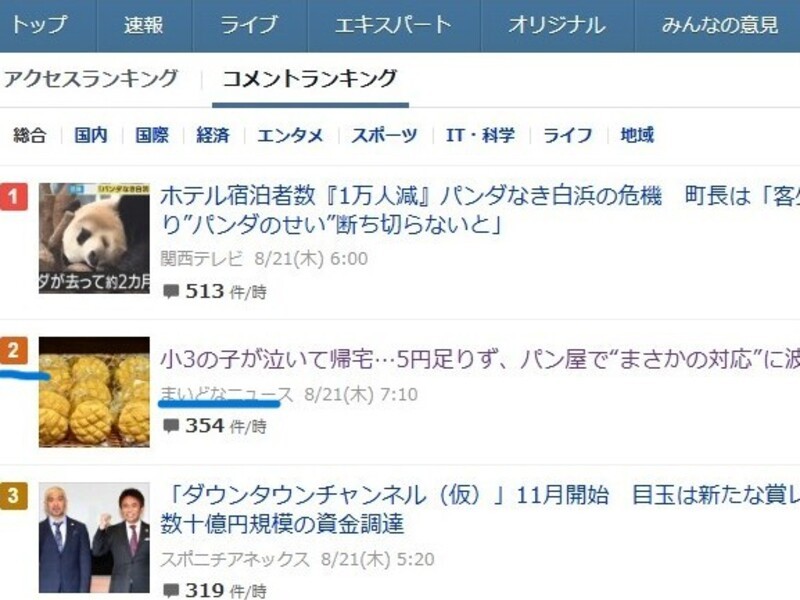Select the コメントランキング tab
This screenshot has height=600, width=800.
(x=310, y=79)
